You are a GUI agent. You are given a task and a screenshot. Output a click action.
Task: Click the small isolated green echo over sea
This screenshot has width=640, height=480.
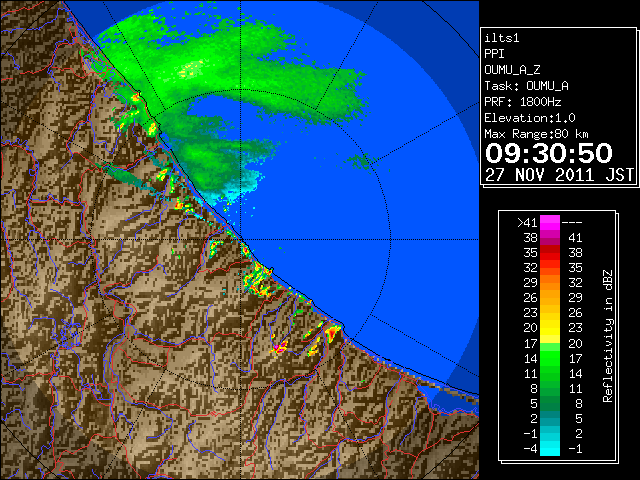click(x=361, y=161)
